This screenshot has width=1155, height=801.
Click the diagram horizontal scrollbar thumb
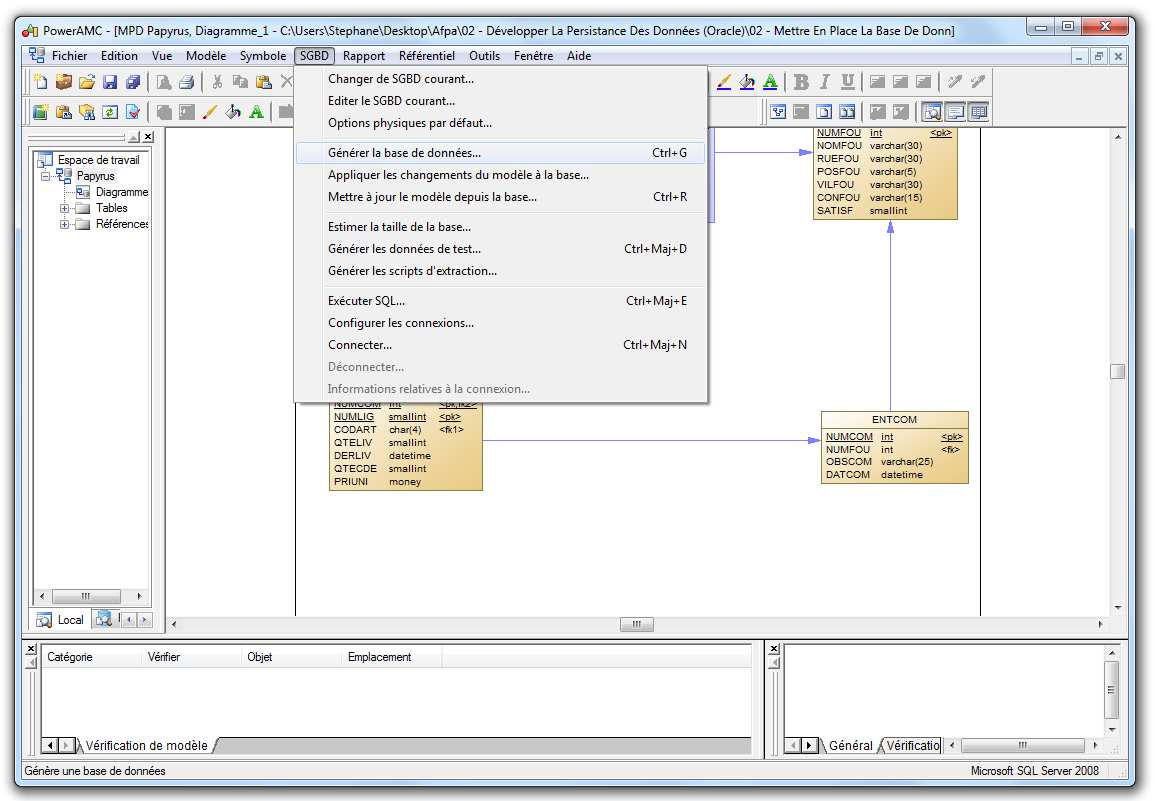tap(636, 624)
